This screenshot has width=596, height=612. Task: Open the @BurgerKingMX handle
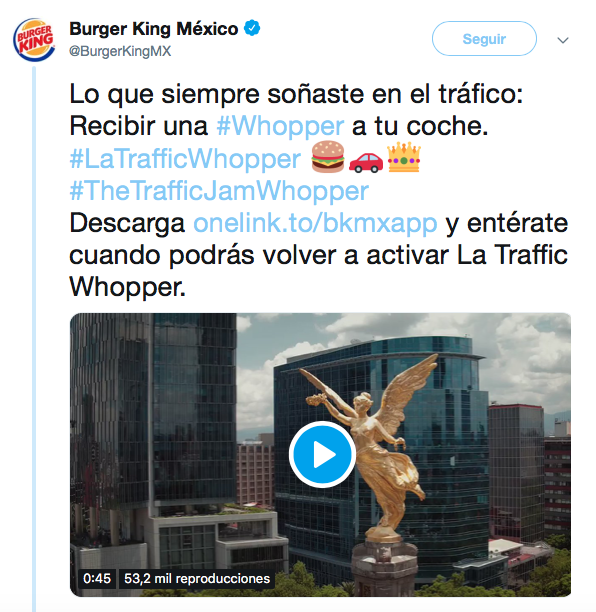click(120, 52)
